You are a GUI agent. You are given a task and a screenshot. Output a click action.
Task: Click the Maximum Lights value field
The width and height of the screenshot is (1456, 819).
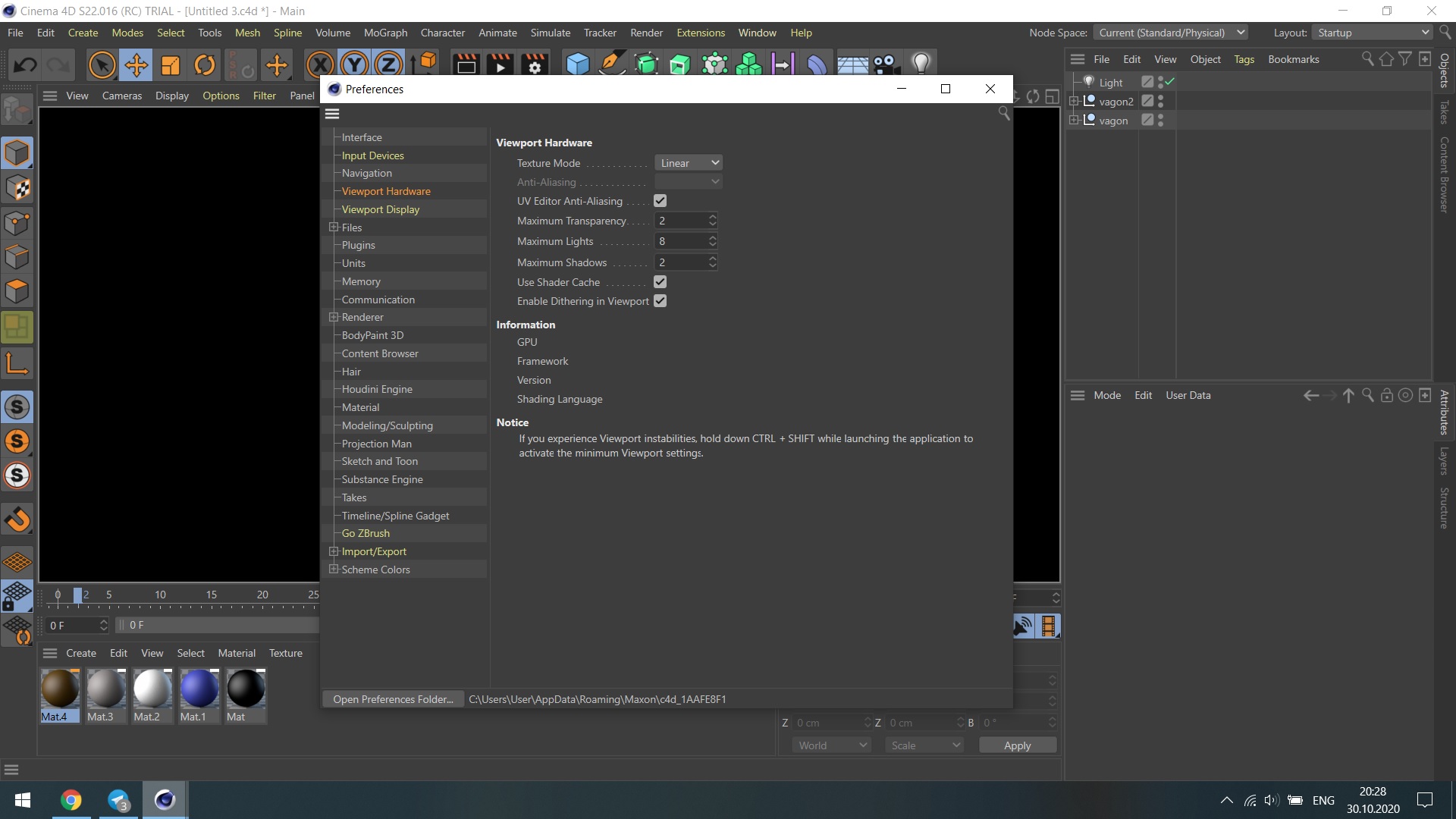681,241
